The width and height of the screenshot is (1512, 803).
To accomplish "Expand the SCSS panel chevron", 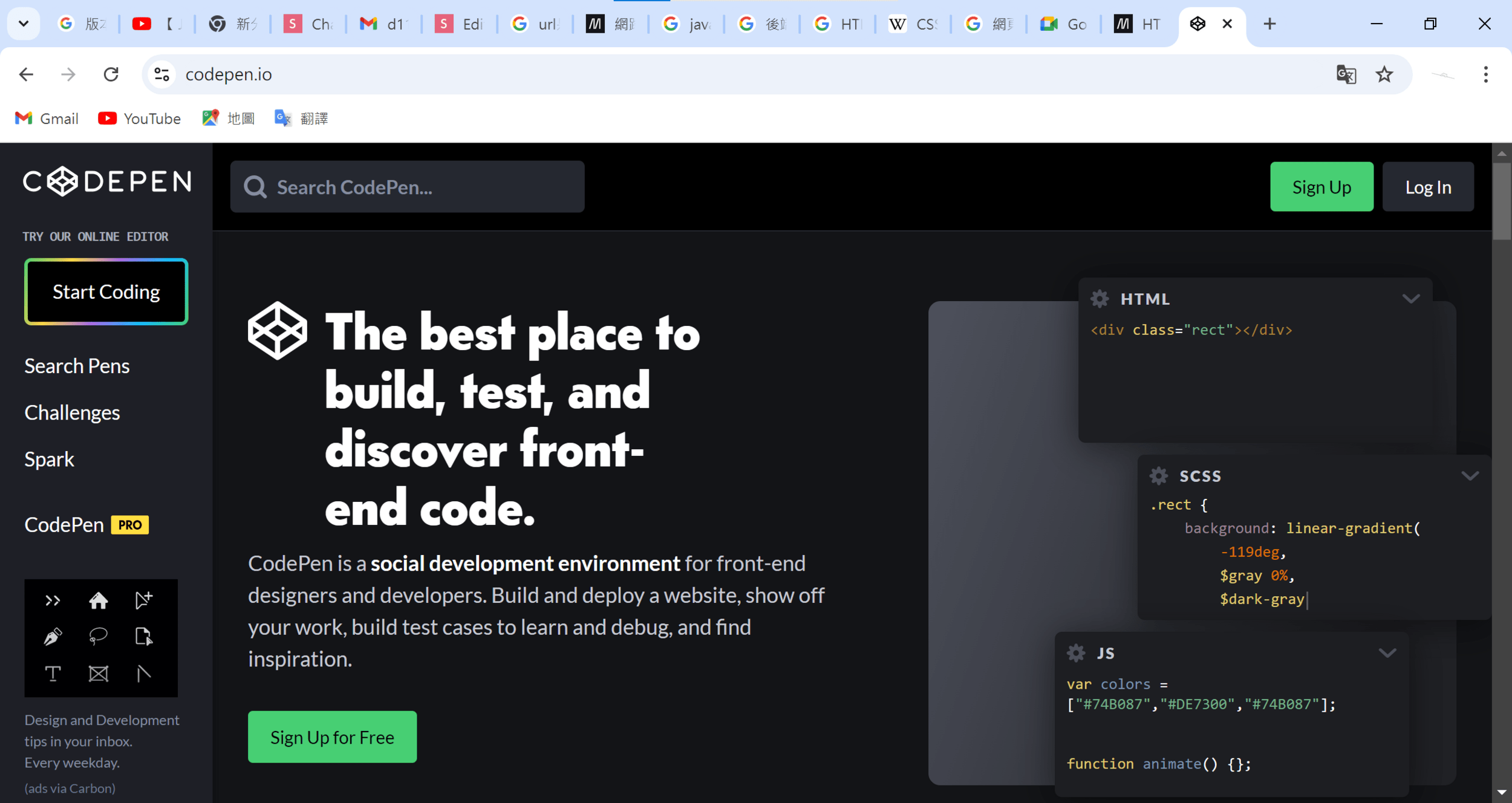I will 1470,476.
